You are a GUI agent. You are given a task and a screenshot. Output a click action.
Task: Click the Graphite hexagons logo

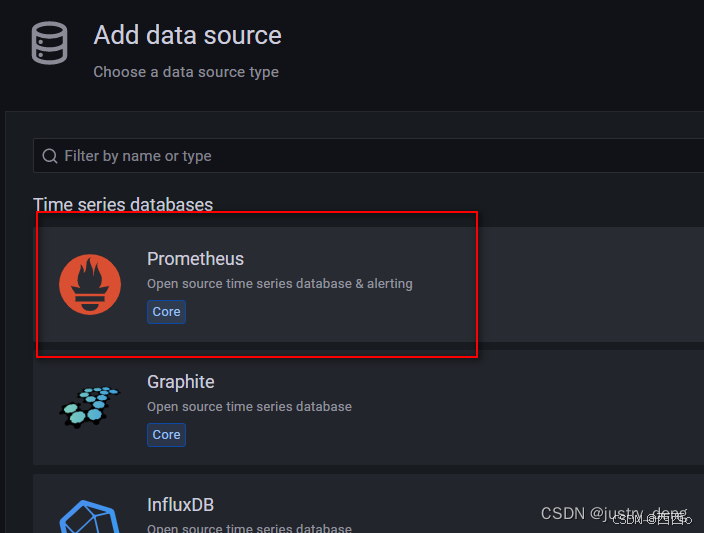[90, 407]
